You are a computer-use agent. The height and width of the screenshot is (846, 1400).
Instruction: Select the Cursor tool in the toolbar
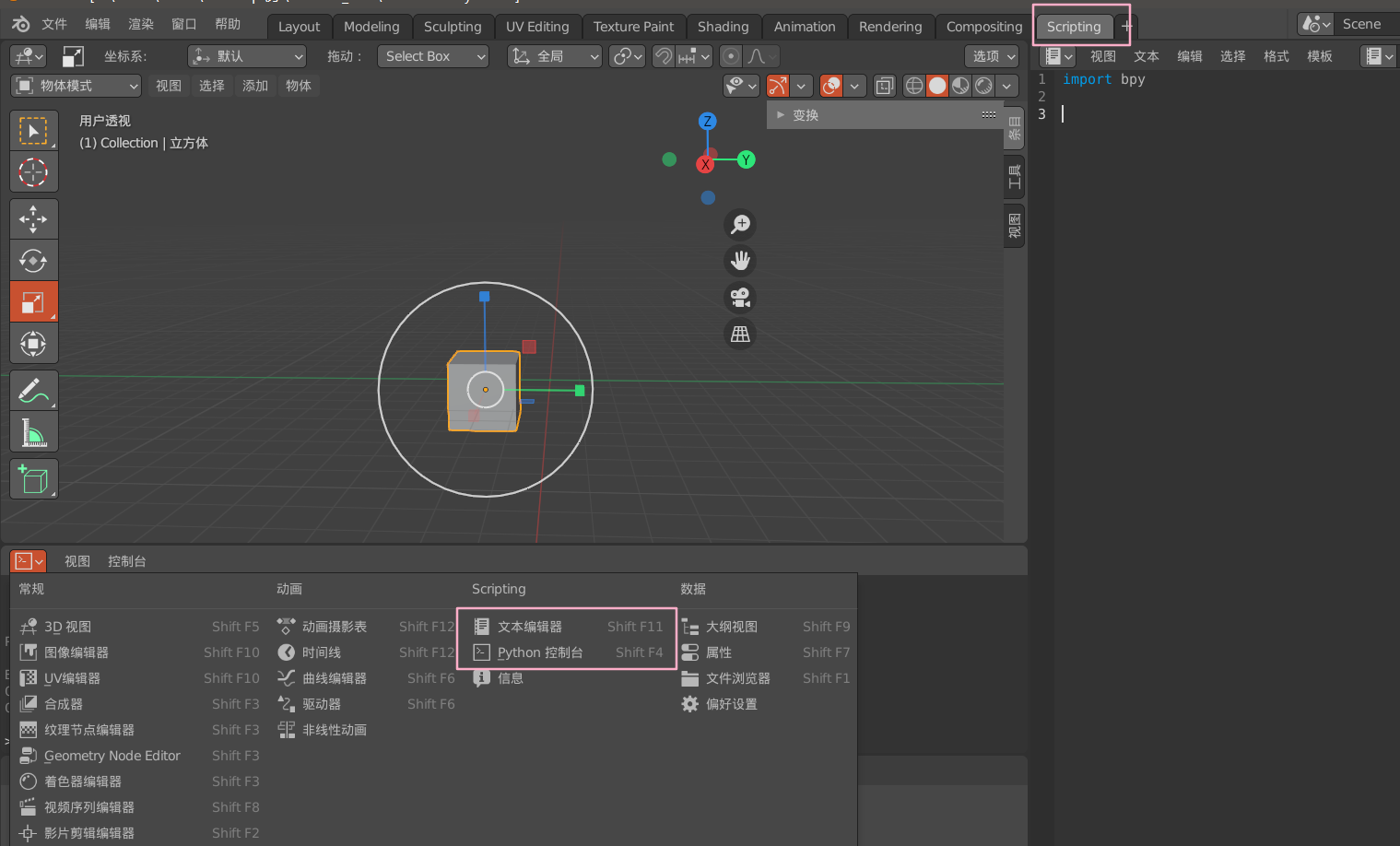tap(34, 171)
